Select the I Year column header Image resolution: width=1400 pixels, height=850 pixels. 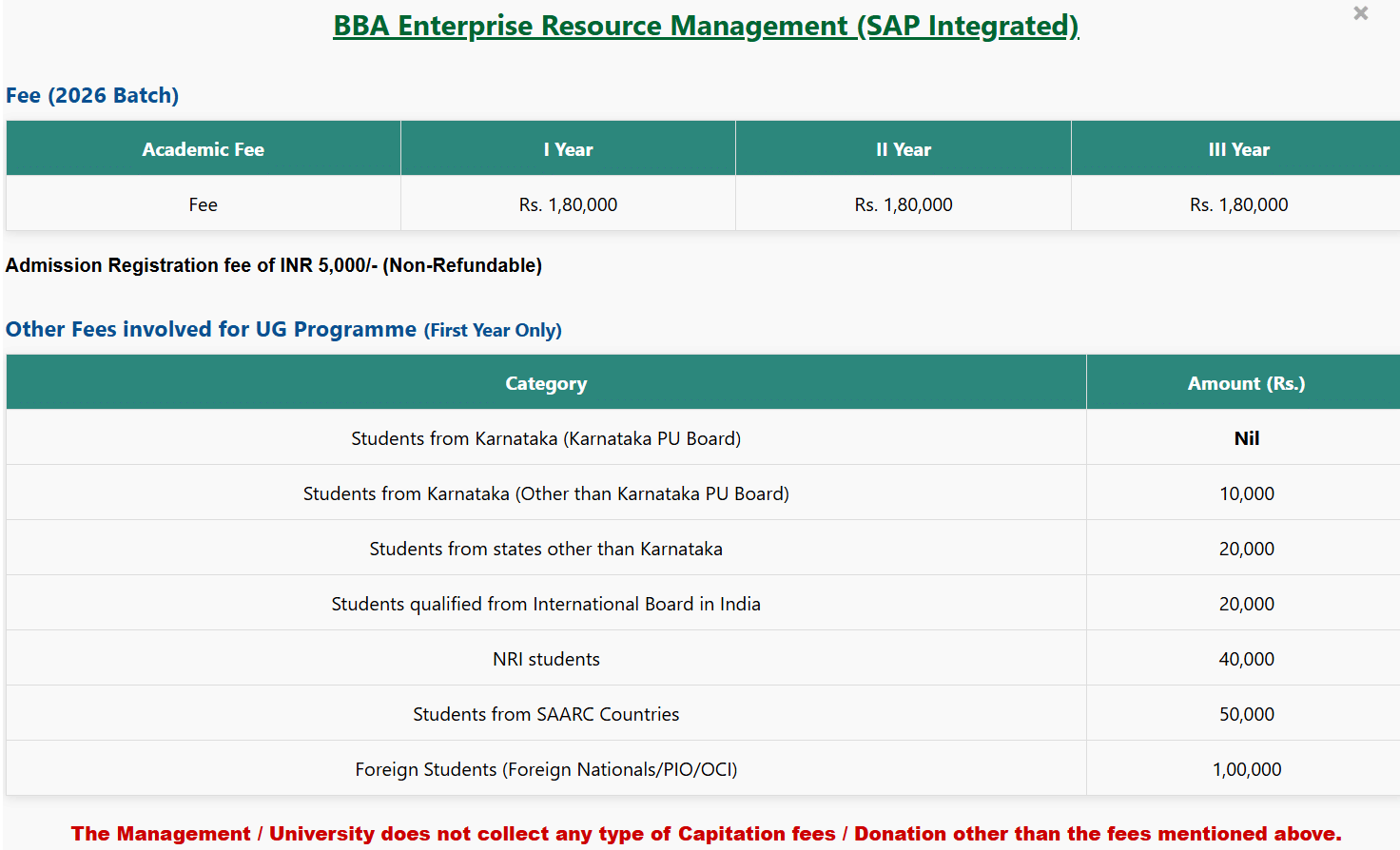(x=568, y=149)
